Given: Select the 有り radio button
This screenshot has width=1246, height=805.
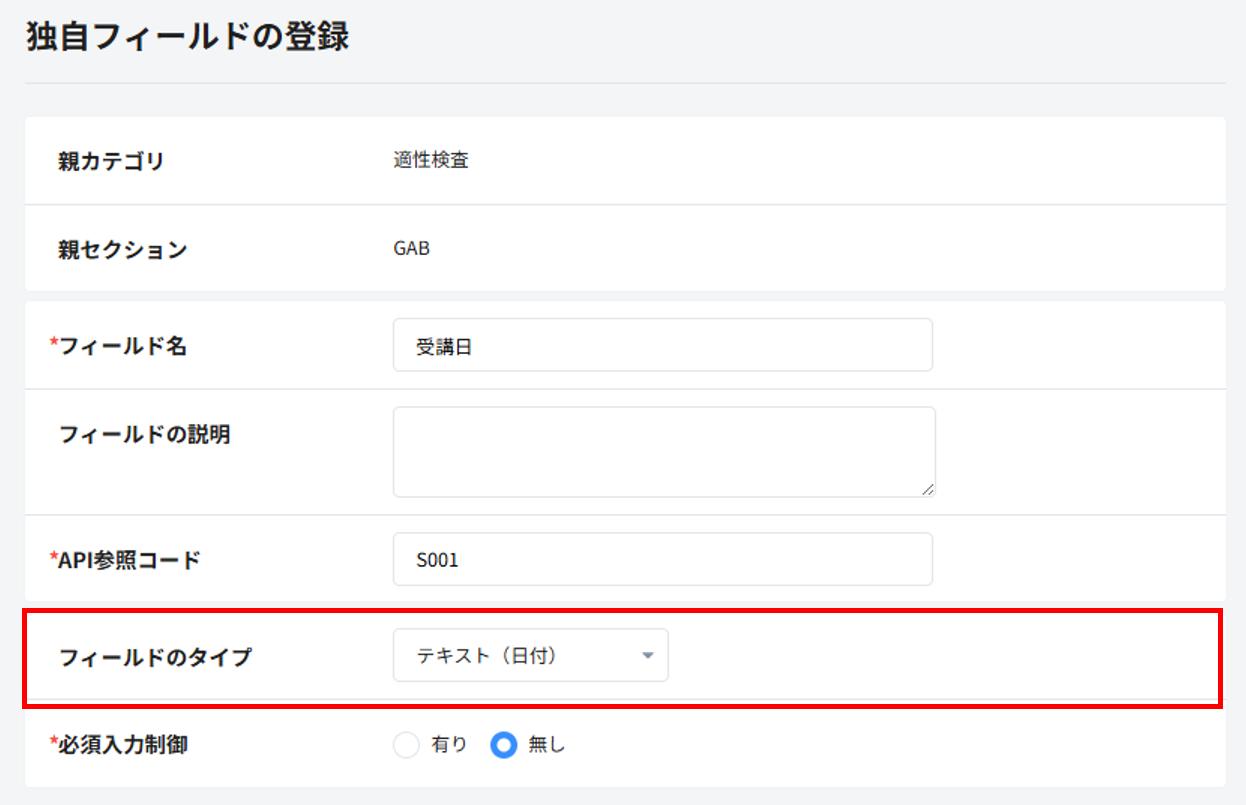Looking at the screenshot, I should (x=406, y=745).
